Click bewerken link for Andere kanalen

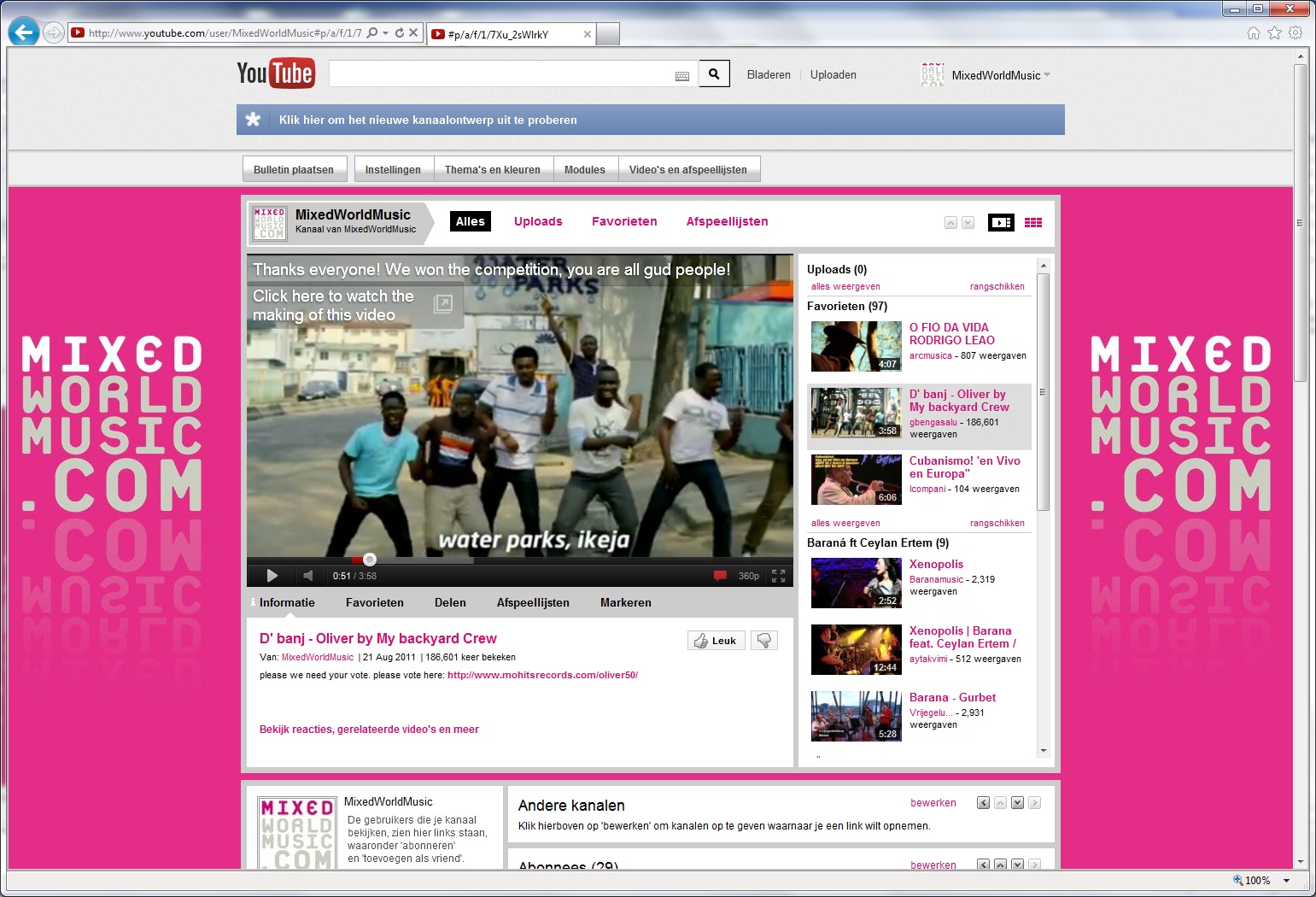933,803
